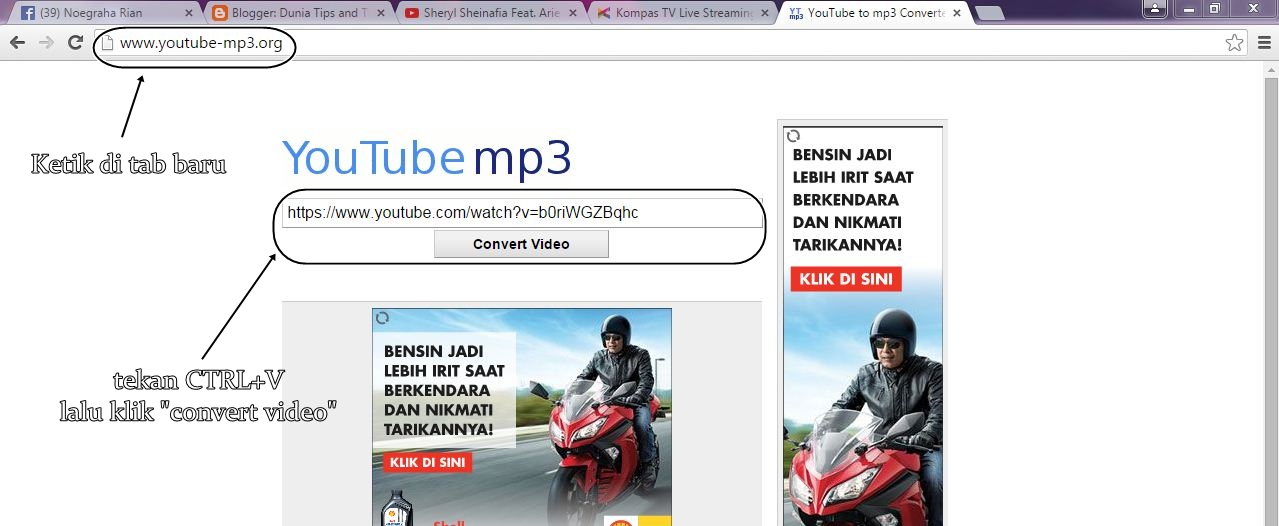Open a new tab button

990,13
